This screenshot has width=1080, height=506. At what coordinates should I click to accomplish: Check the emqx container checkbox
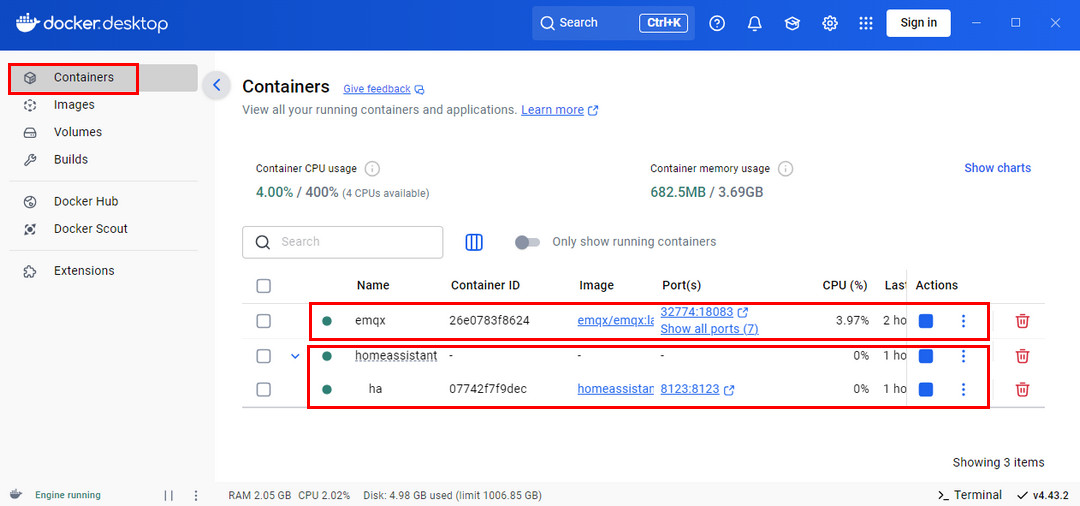pos(263,321)
